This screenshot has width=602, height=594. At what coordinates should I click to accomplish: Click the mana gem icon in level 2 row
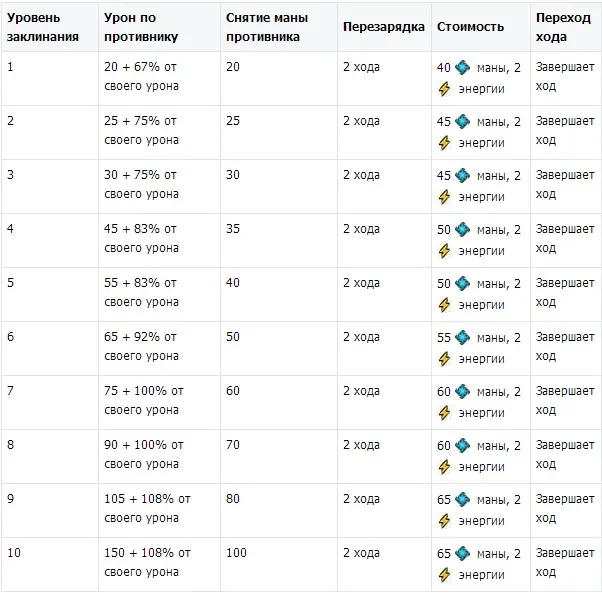(x=462, y=121)
